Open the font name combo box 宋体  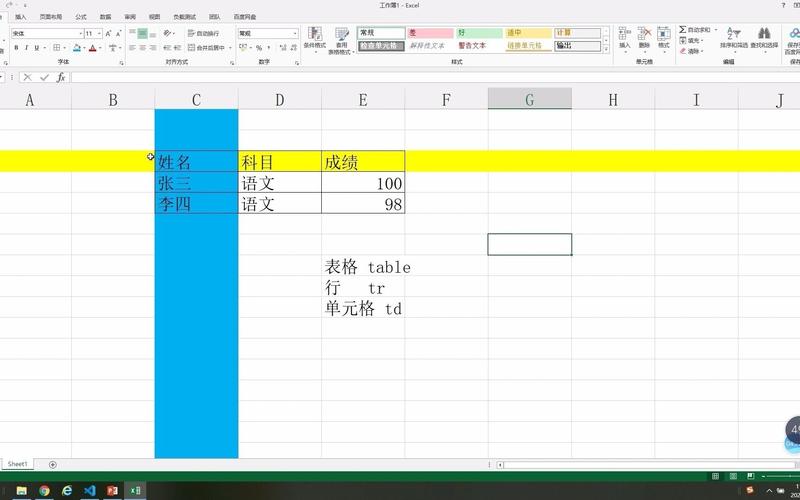(x=47, y=33)
